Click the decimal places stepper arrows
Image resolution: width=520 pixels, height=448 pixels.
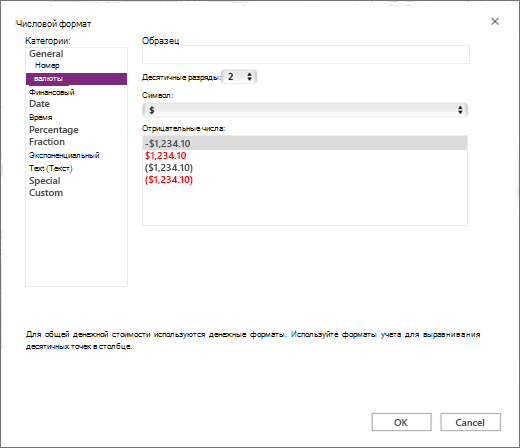[x=249, y=77]
